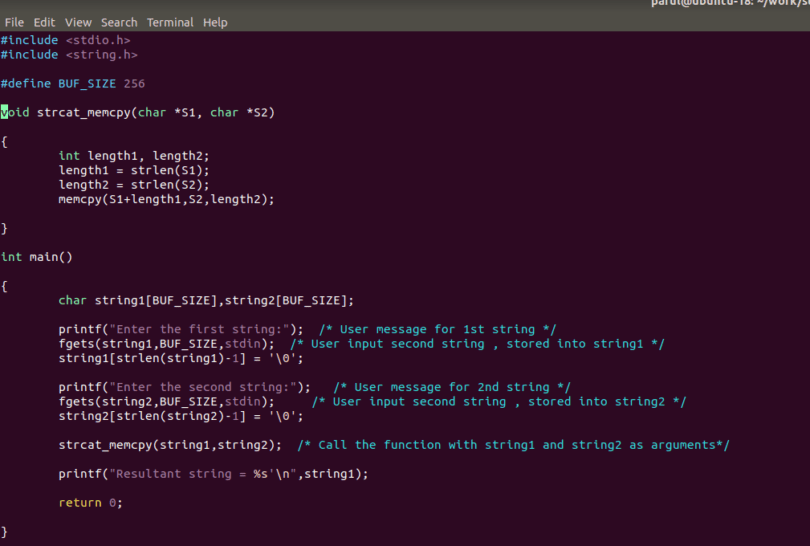The width and height of the screenshot is (810, 546).
Task: Click the opening brace of strcat_memcpy function
Action: [x=4, y=141]
